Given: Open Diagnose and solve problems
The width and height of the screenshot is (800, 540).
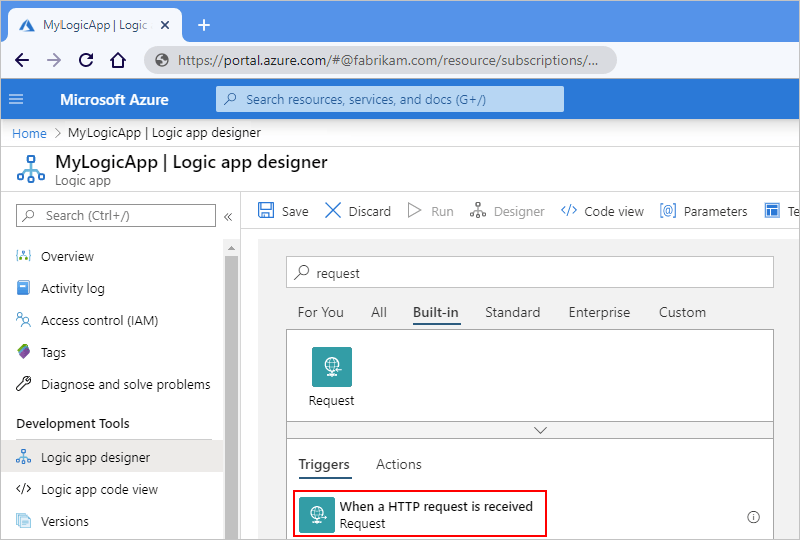Looking at the screenshot, I should tap(126, 384).
